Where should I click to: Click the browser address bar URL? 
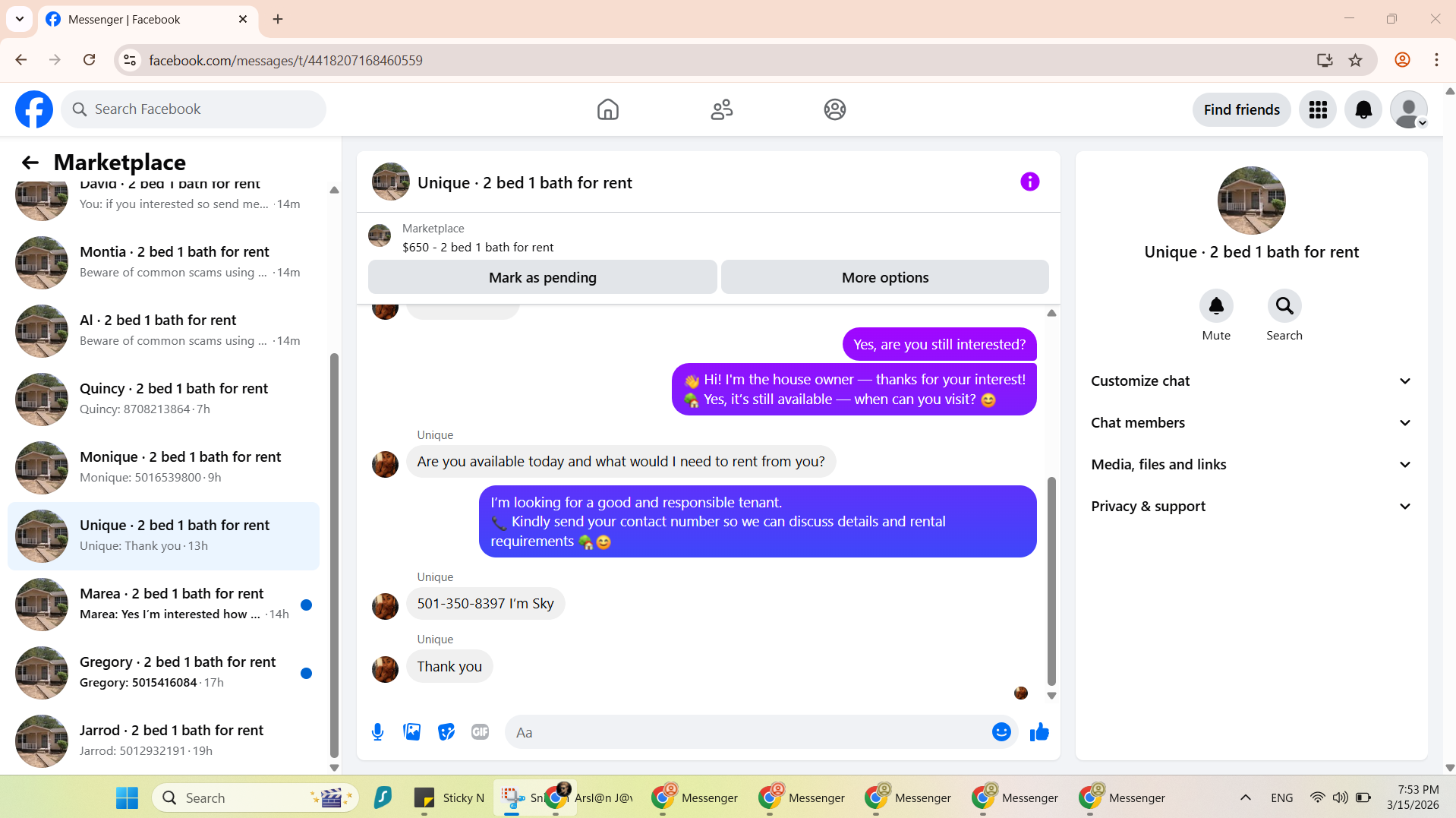click(285, 60)
